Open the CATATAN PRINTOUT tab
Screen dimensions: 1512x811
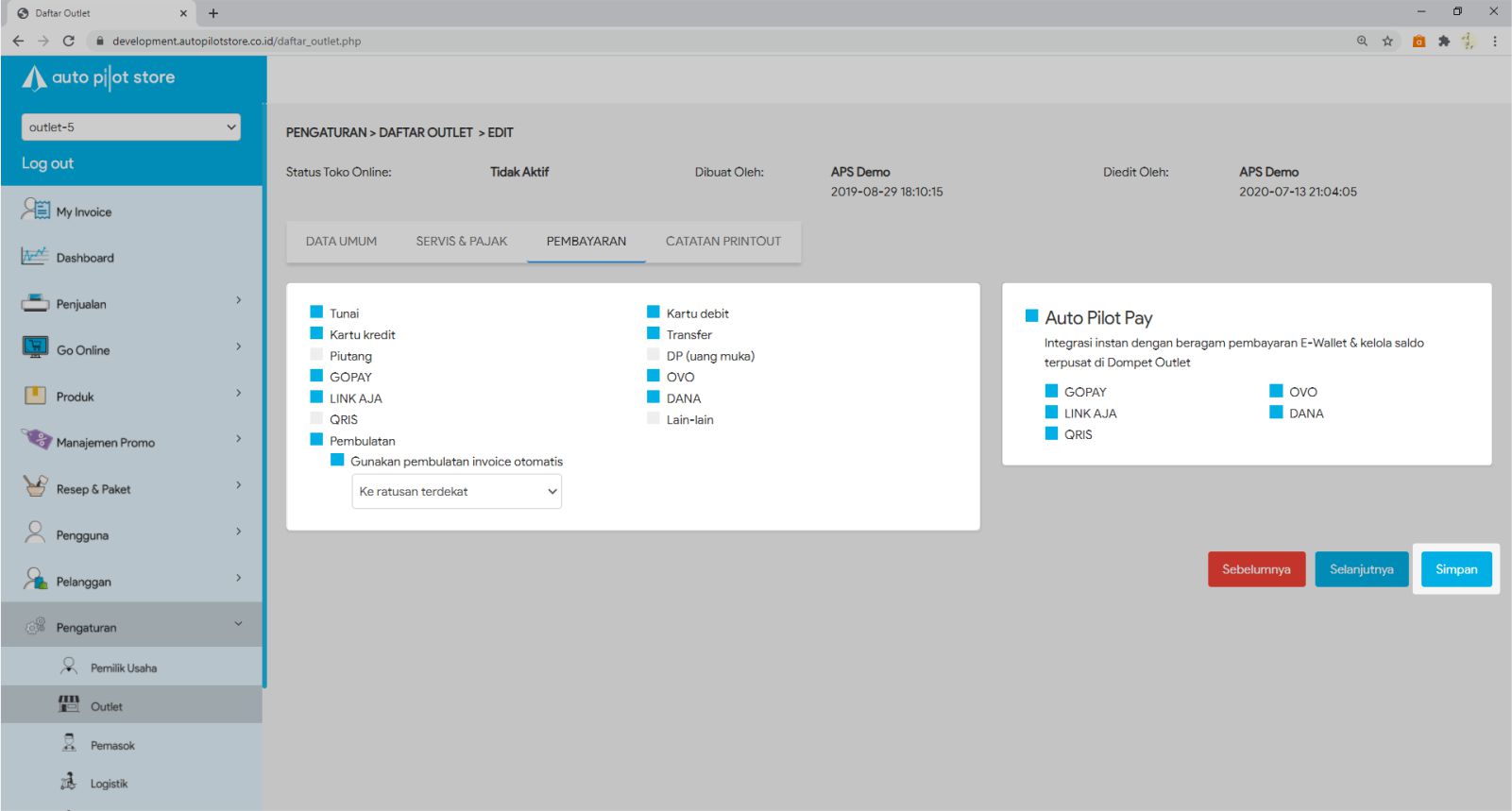tap(722, 242)
